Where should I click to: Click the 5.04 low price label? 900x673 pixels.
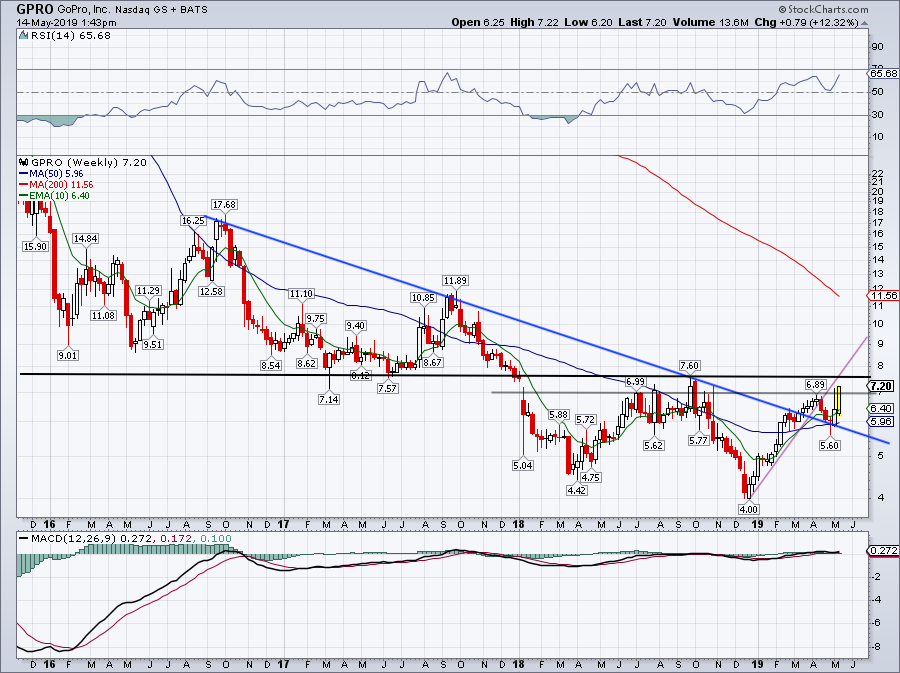[x=523, y=465]
